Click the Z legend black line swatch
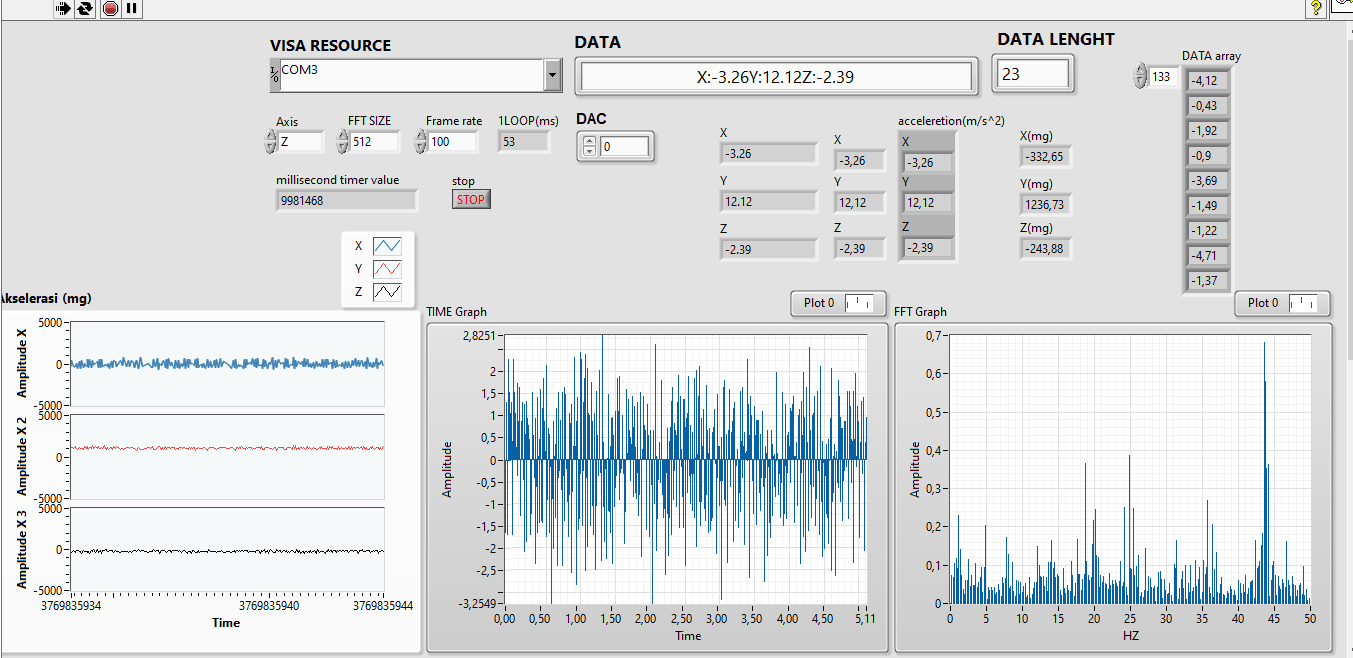The height and width of the screenshot is (658, 1353). click(x=387, y=292)
